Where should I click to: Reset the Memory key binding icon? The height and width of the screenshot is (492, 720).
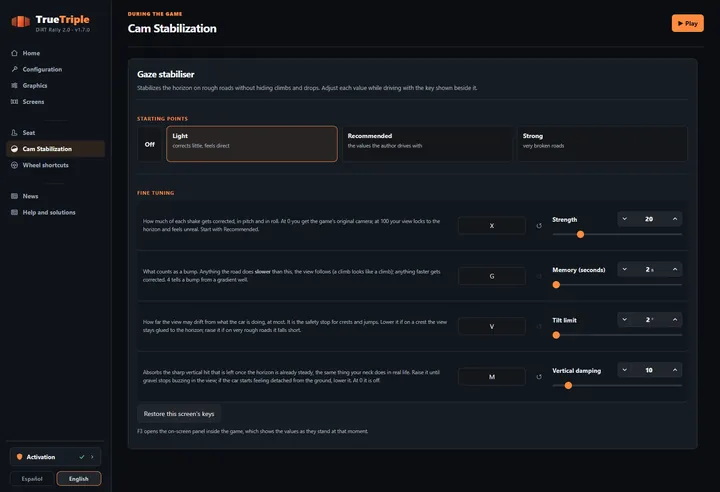[539, 277]
